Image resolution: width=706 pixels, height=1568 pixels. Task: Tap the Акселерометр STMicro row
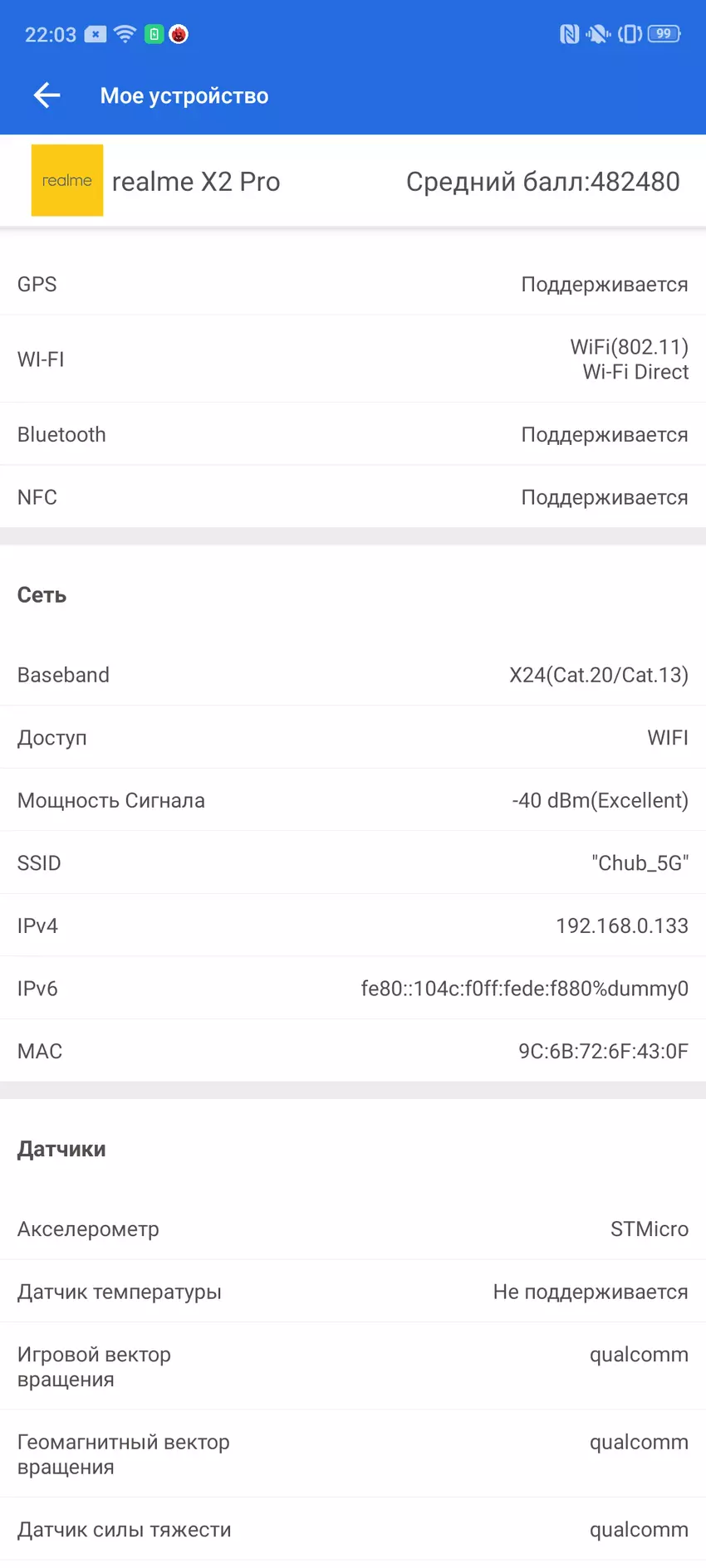point(353,1229)
